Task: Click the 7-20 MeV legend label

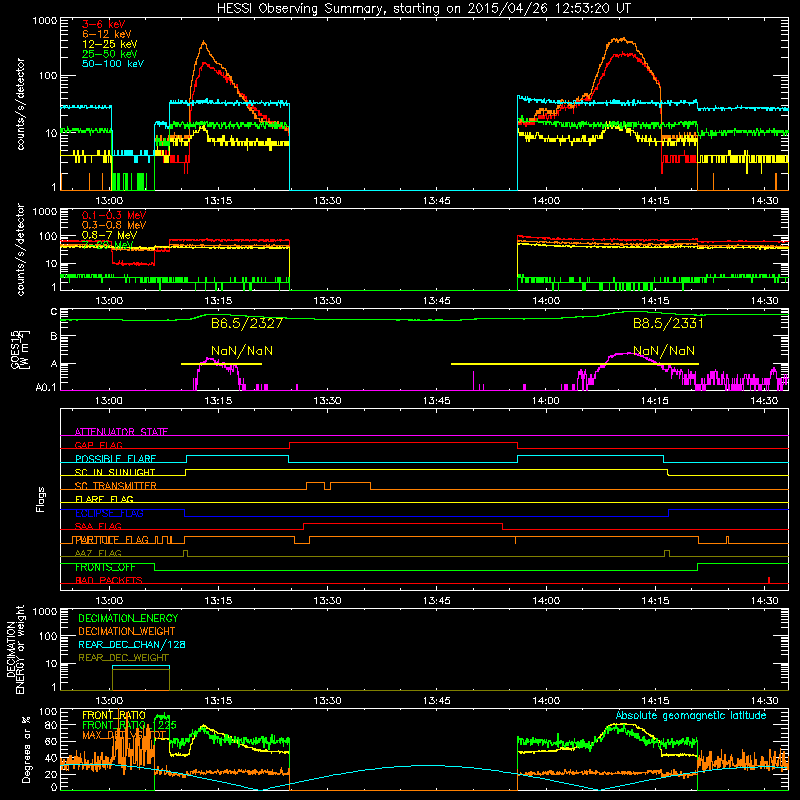Action: (x=107, y=245)
